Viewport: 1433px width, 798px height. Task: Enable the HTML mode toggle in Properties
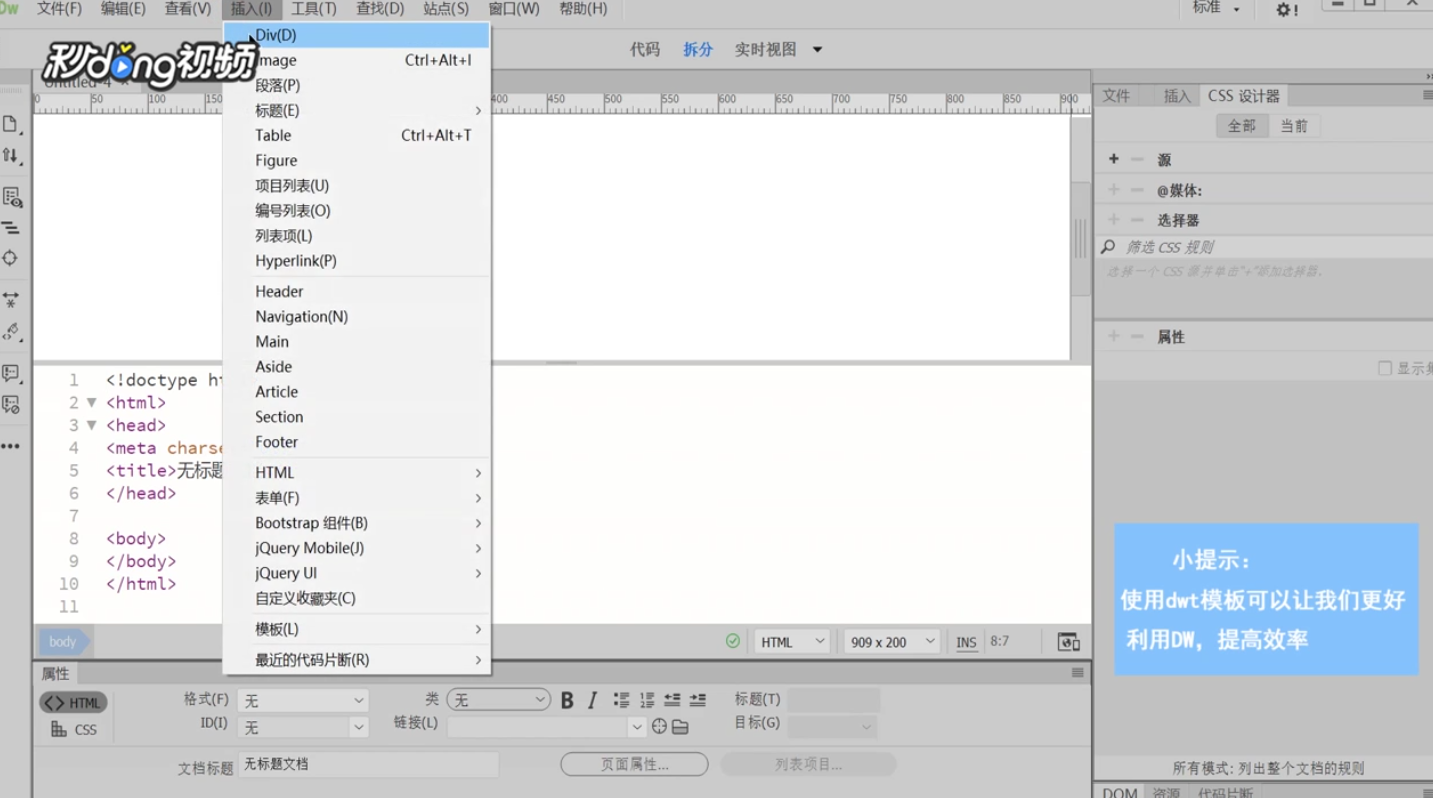72,702
